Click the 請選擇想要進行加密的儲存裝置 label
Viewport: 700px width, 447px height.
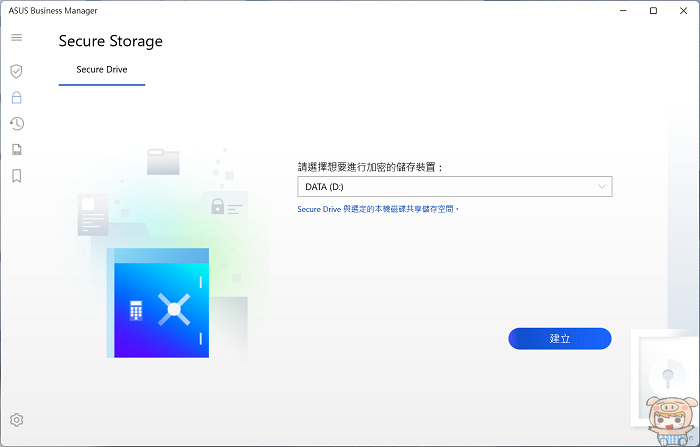pos(370,167)
